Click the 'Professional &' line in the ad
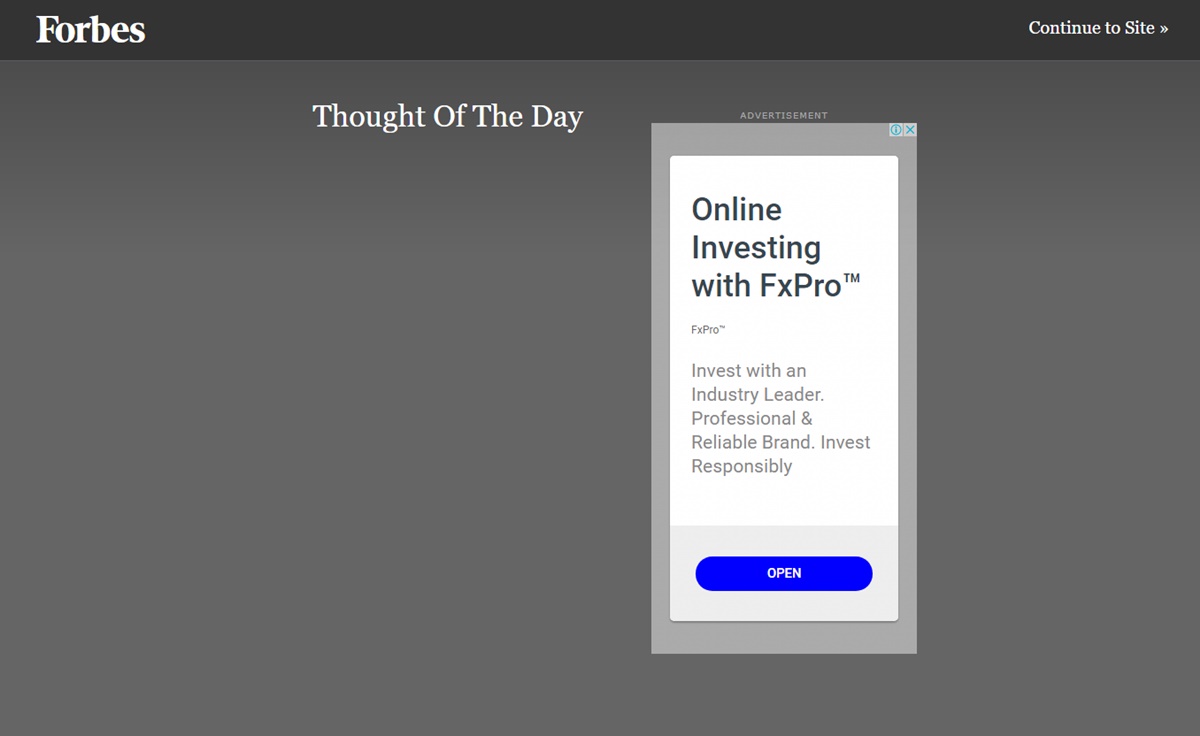Image resolution: width=1200 pixels, height=736 pixels. click(x=751, y=418)
